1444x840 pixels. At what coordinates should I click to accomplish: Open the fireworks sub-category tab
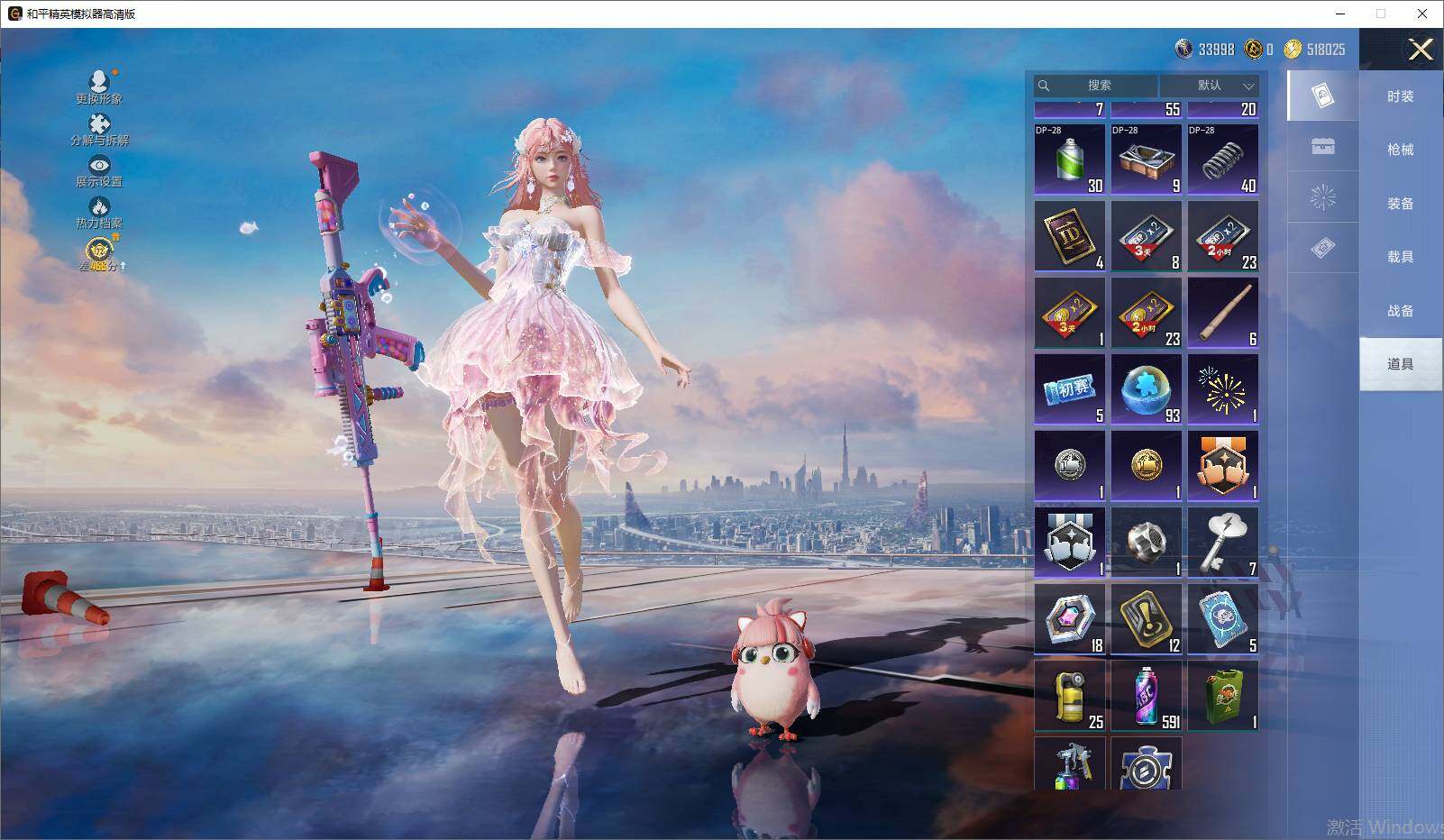1322,196
